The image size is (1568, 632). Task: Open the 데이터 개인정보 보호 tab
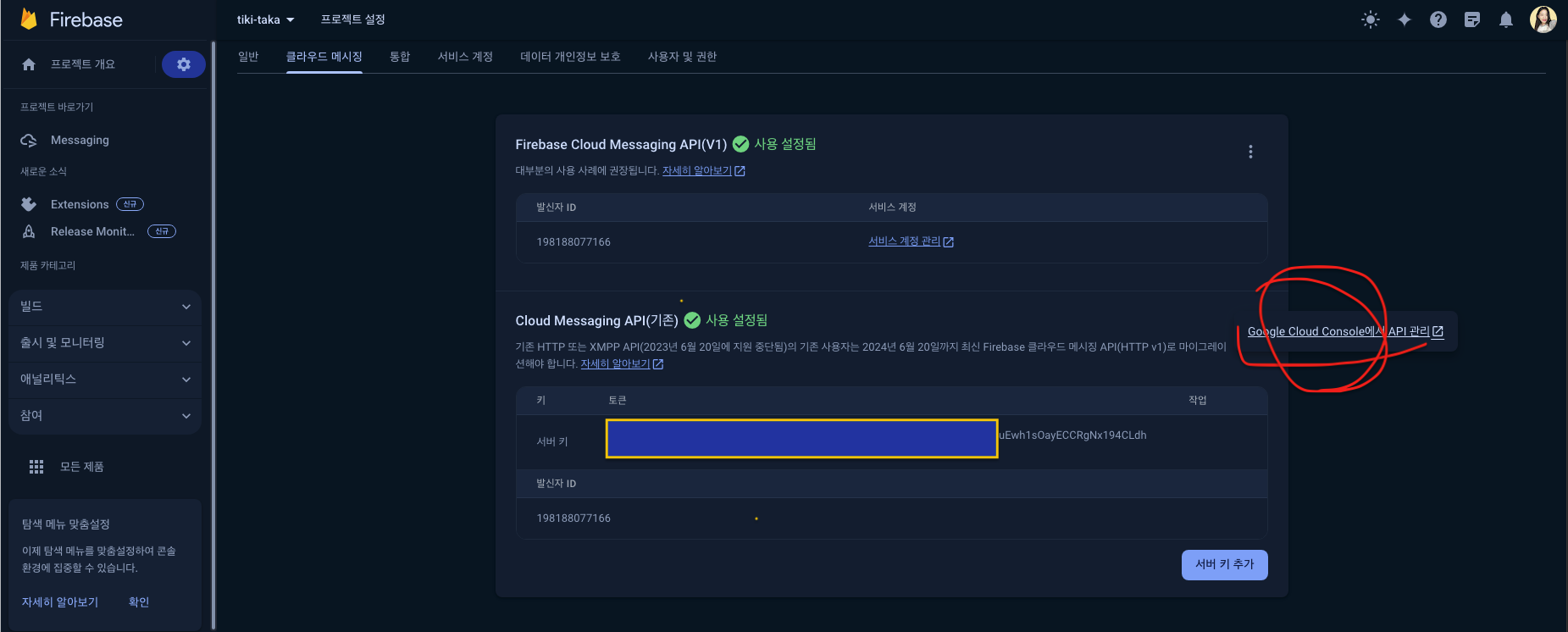[x=571, y=57]
